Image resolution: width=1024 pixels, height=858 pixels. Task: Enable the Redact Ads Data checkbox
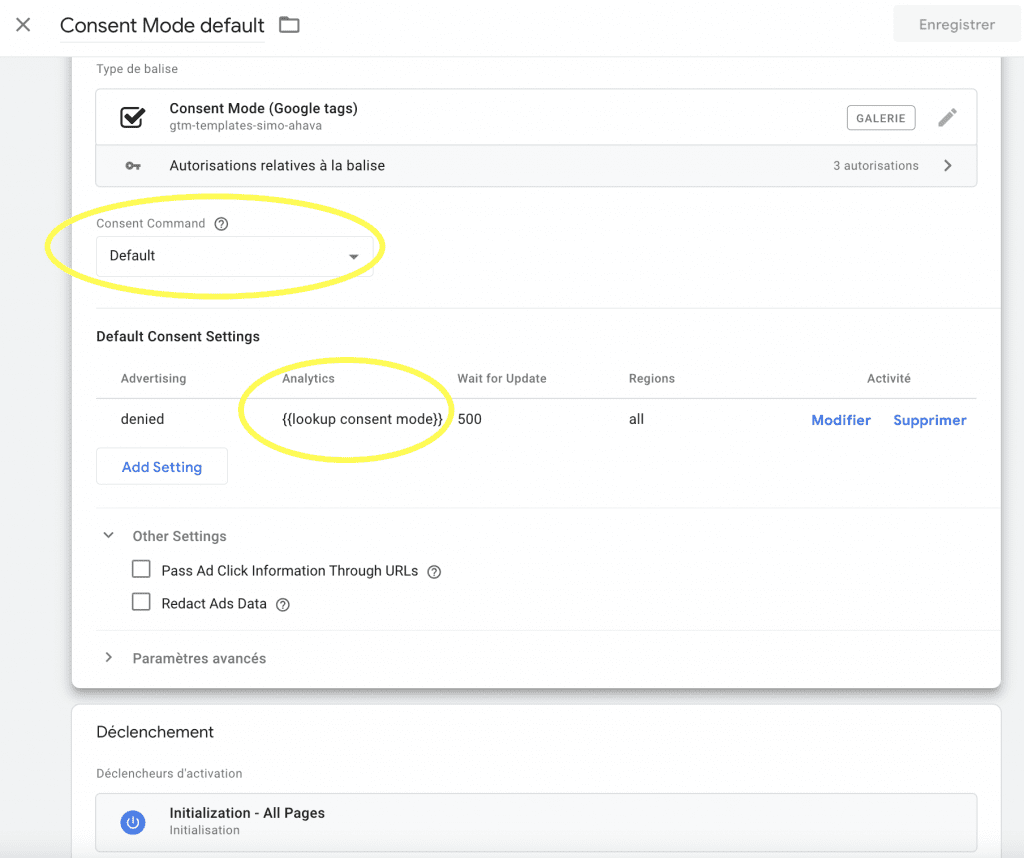[x=141, y=603]
